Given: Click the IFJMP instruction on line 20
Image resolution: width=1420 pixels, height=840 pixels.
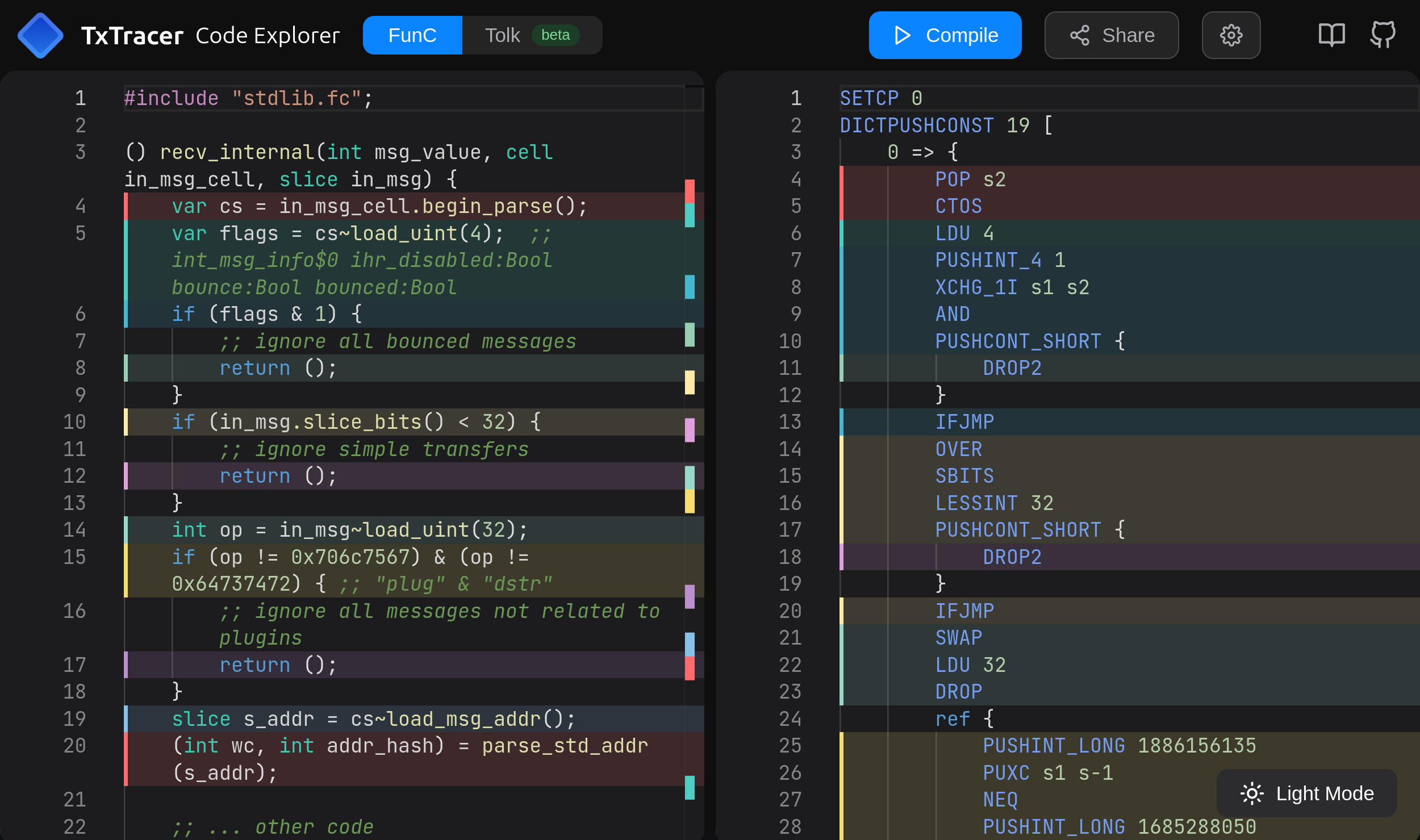Looking at the screenshot, I should (964, 611).
